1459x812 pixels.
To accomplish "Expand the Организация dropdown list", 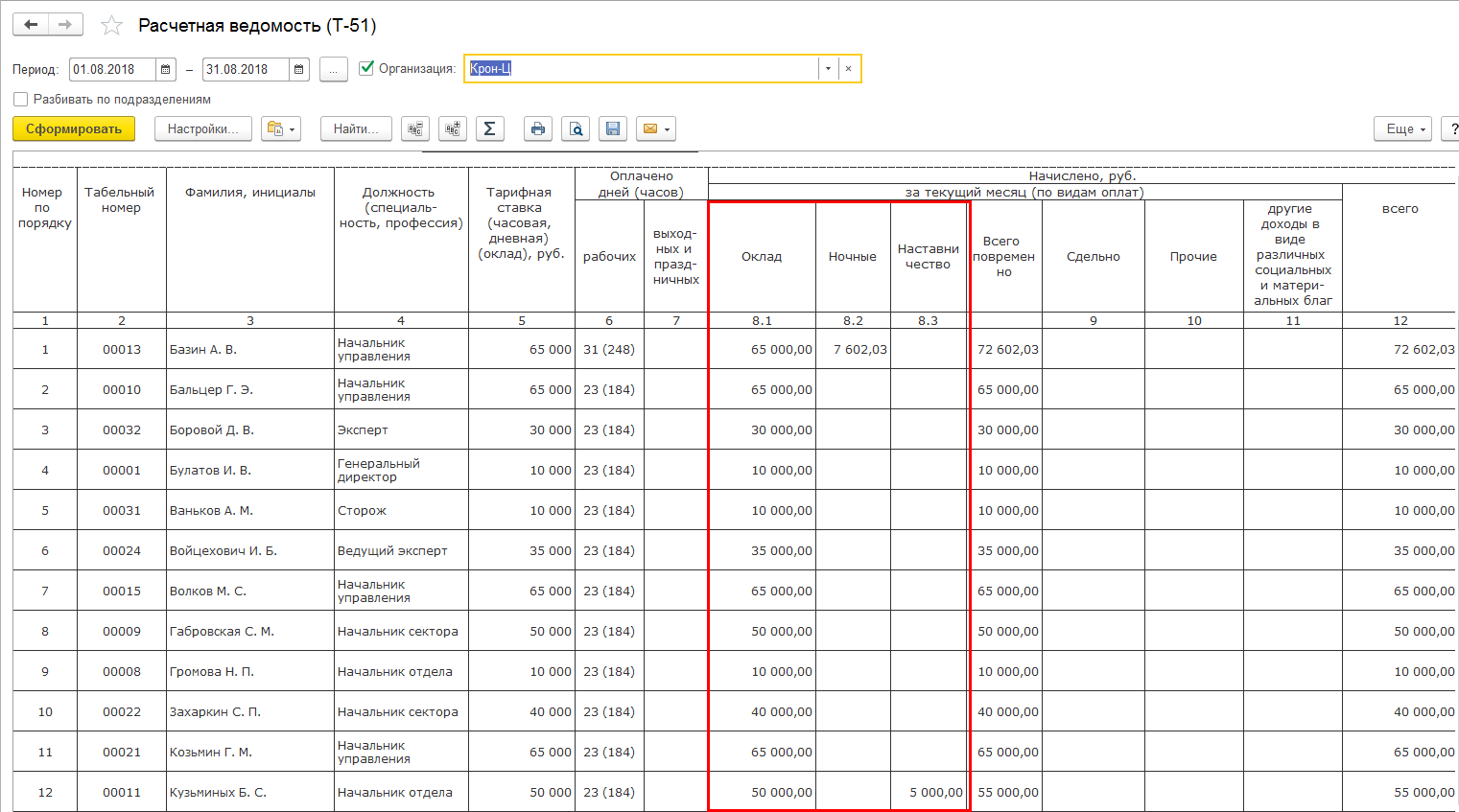I will click(x=828, y=69).
